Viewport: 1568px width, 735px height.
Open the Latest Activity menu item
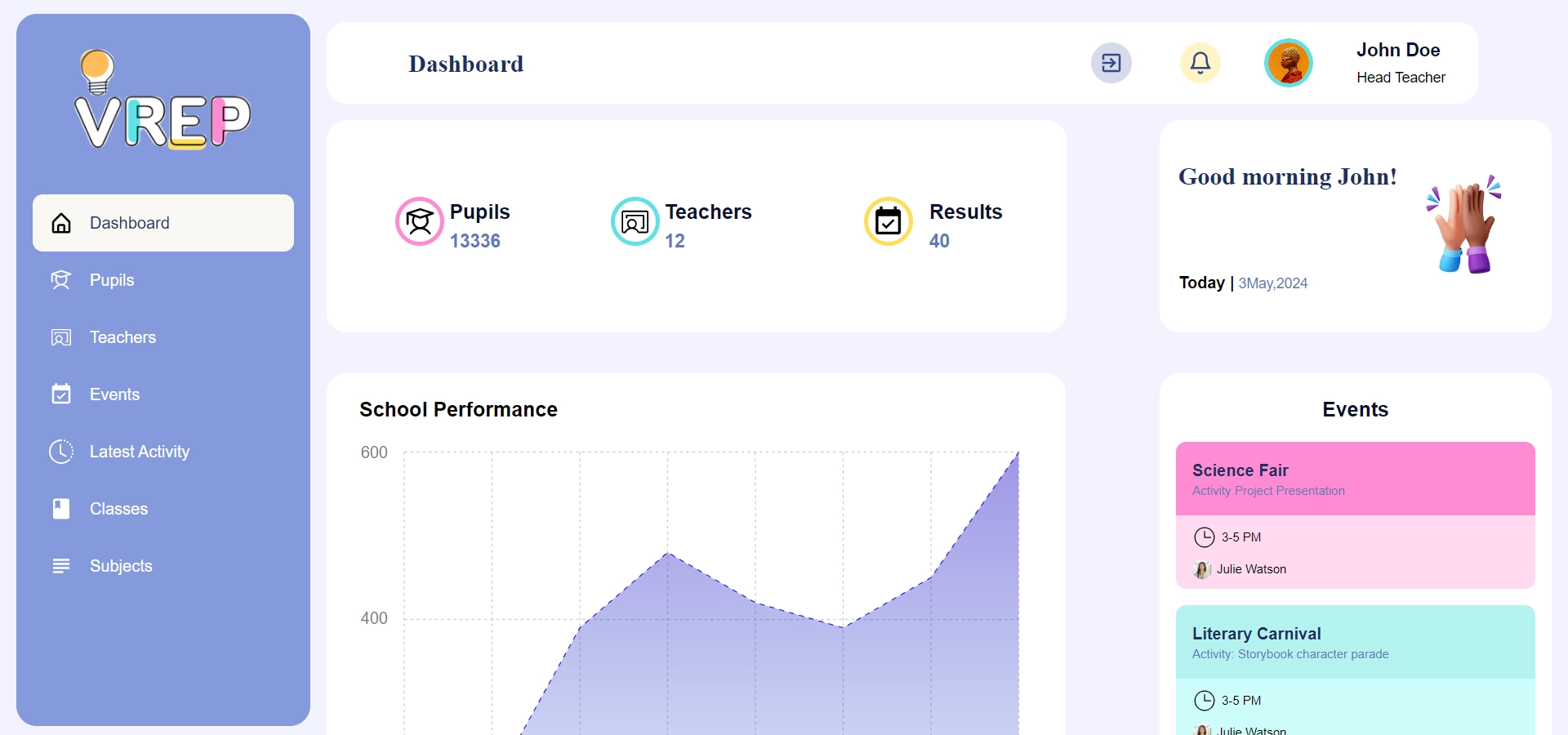click(163, 452)
